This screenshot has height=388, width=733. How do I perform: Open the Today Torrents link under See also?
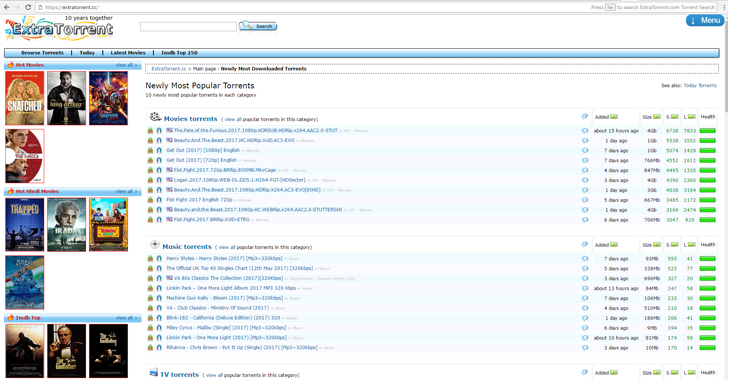[x=700, y=86]
